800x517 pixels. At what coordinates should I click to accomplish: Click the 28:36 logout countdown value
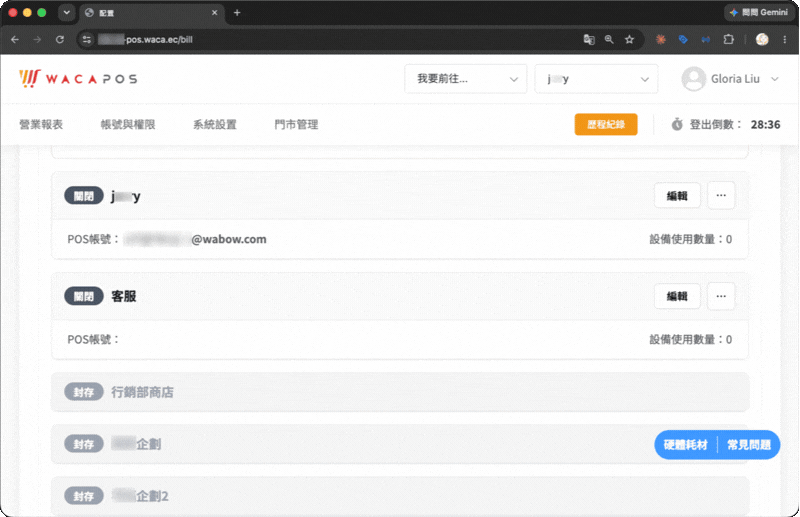(x=765, y=125)
